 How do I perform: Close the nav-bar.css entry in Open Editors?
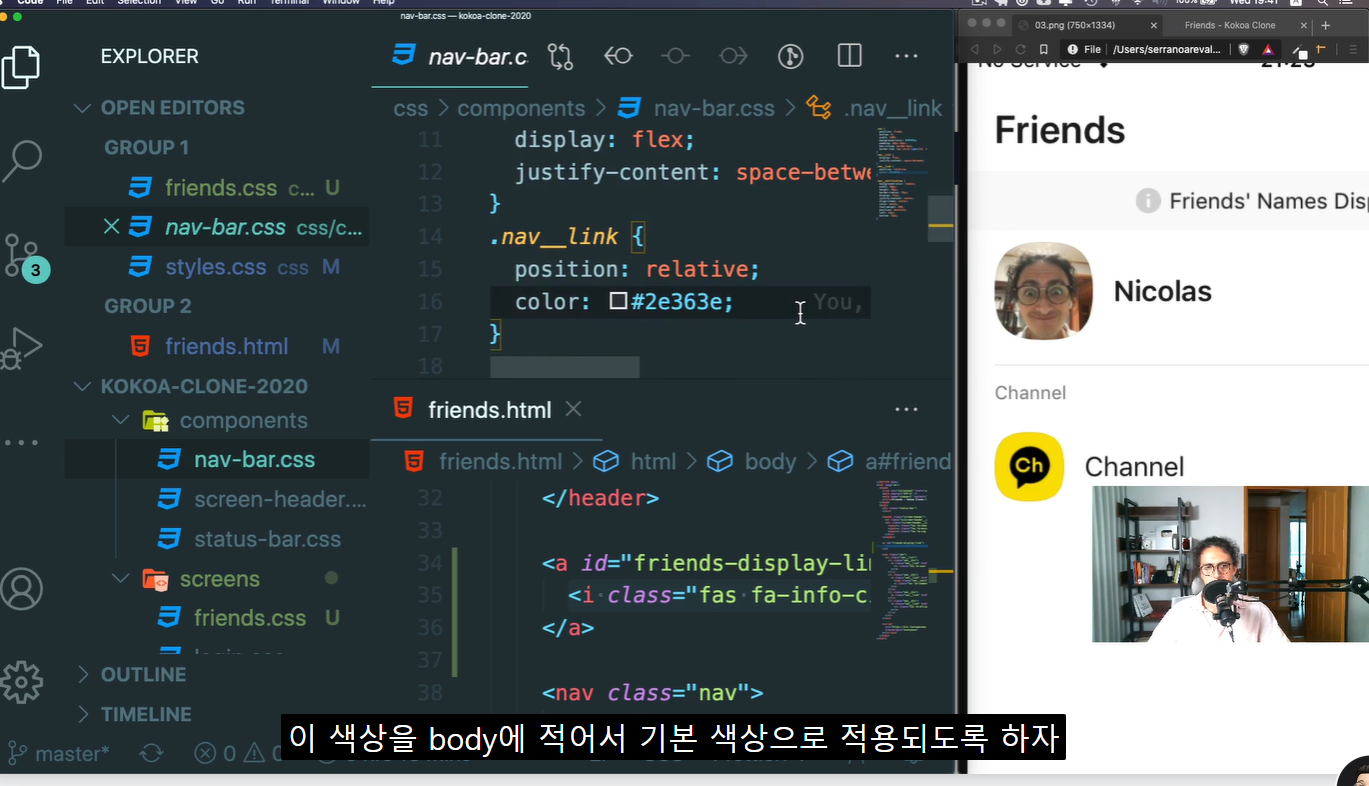112,227
